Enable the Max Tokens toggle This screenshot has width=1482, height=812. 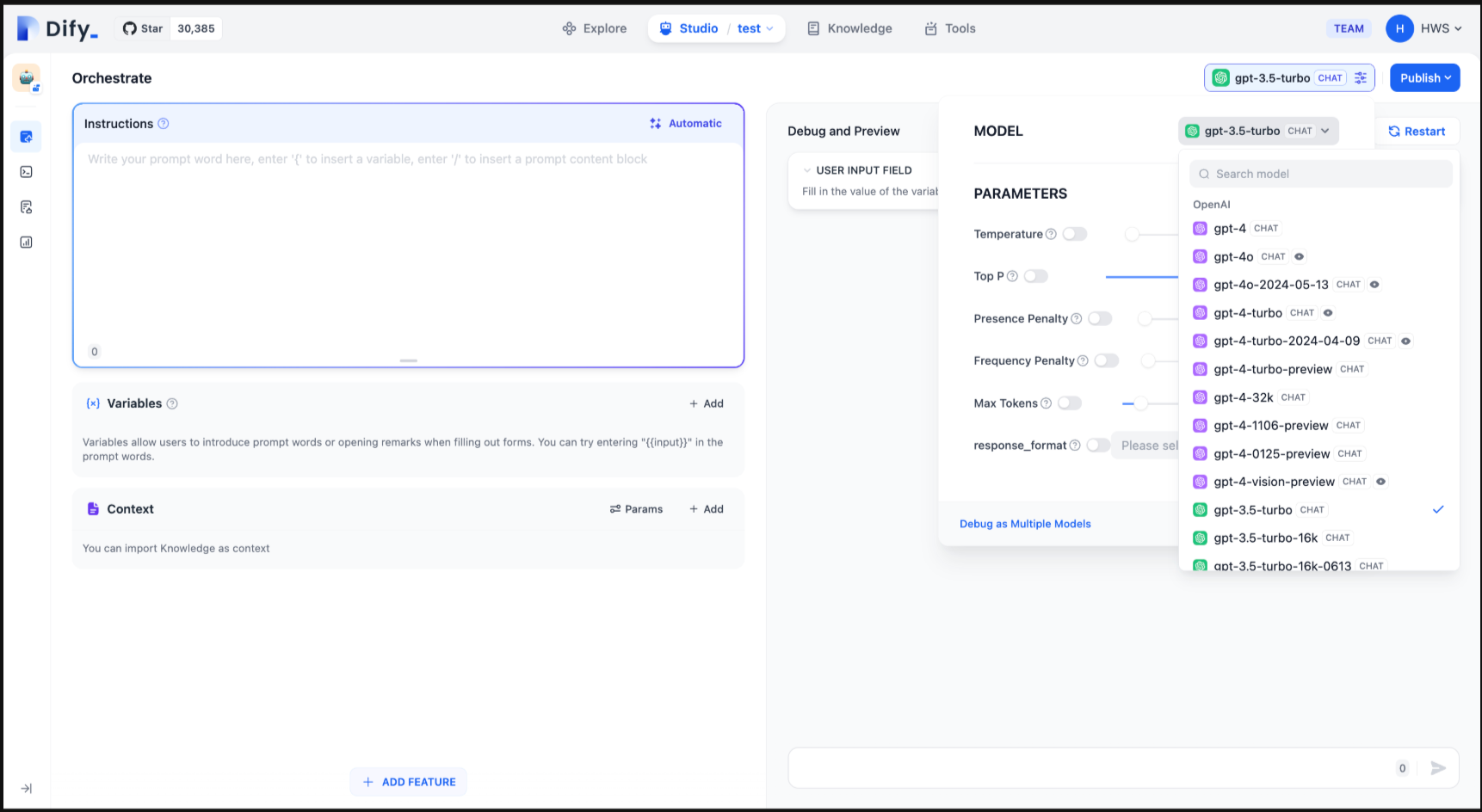[x=1070, y=403]
